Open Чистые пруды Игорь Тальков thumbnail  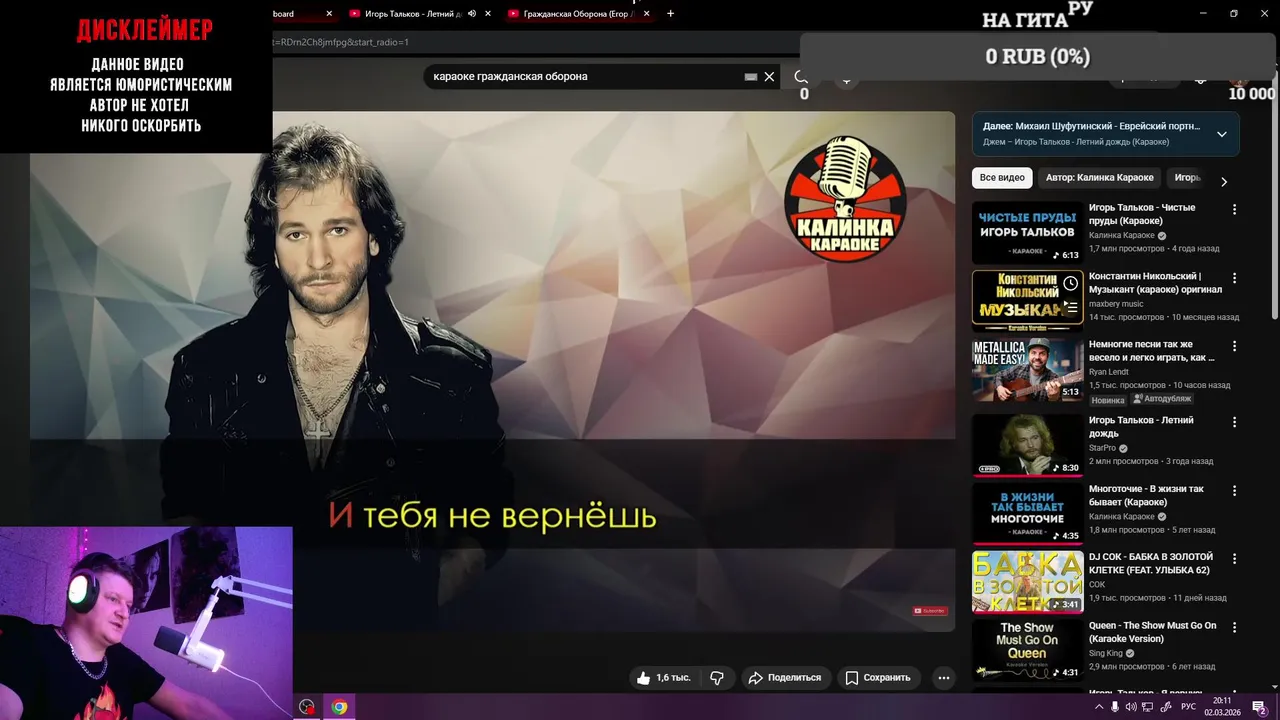[x=1027, y=233]
